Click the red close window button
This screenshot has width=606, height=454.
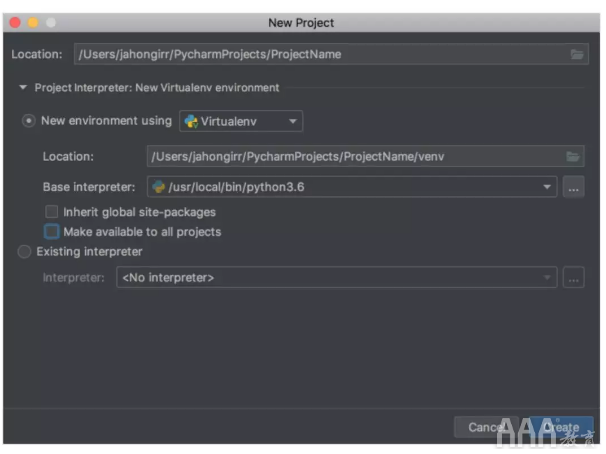(14, 22)
